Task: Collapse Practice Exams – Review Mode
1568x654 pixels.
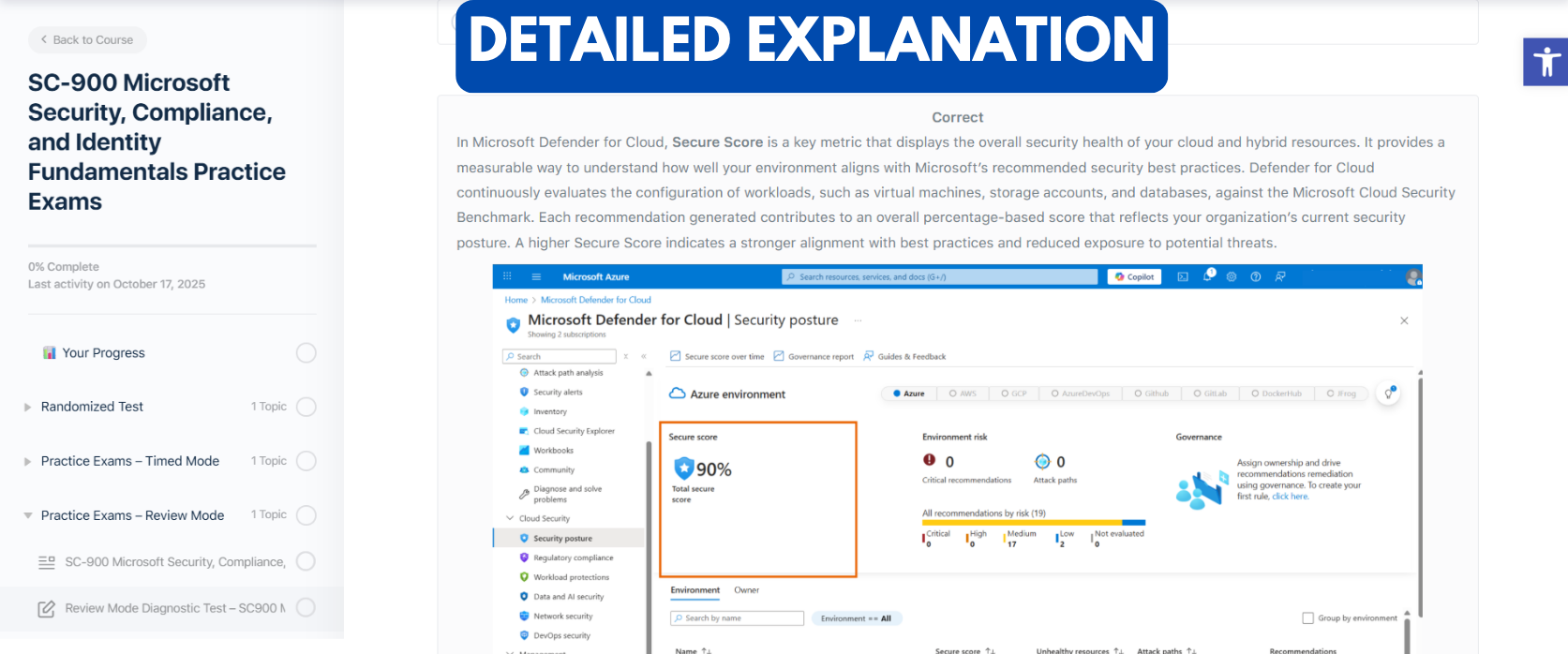Action: tap(27, 515)
